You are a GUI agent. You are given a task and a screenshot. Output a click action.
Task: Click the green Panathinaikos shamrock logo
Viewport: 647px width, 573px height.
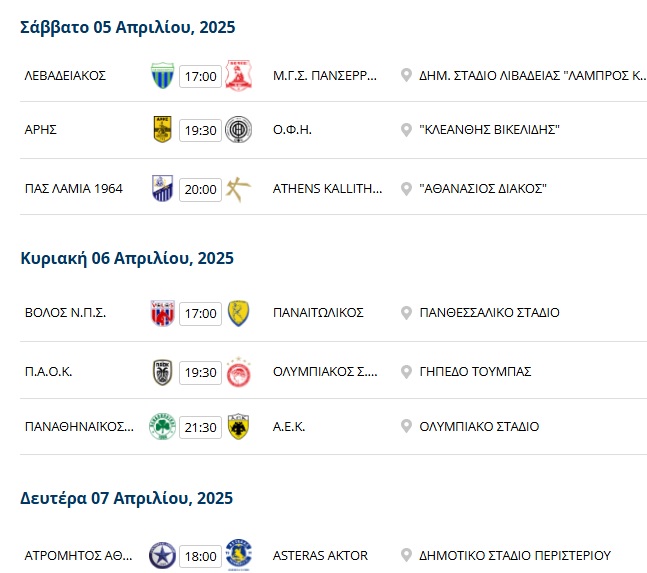click(163, 427)
